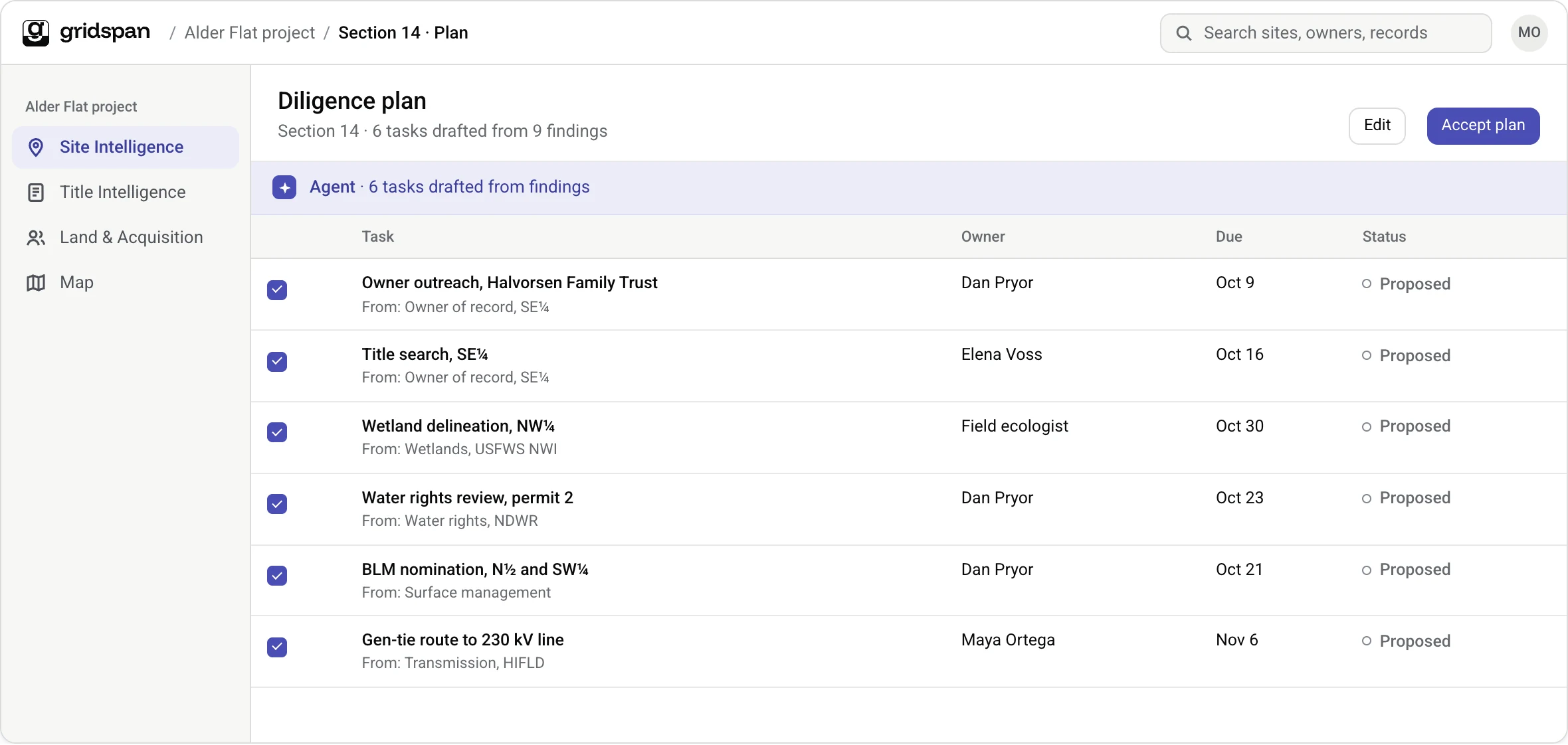
Task: Uncheck the Gen-tie route task
Action: (x=277, y=647)
